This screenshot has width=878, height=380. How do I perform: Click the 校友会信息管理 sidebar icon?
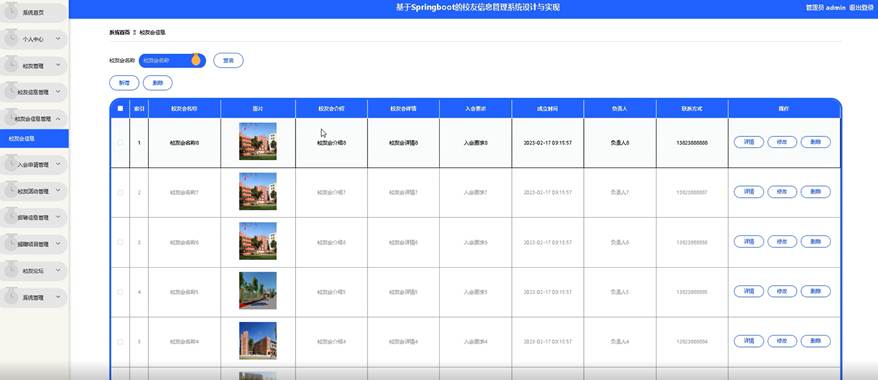coord(11,119)
